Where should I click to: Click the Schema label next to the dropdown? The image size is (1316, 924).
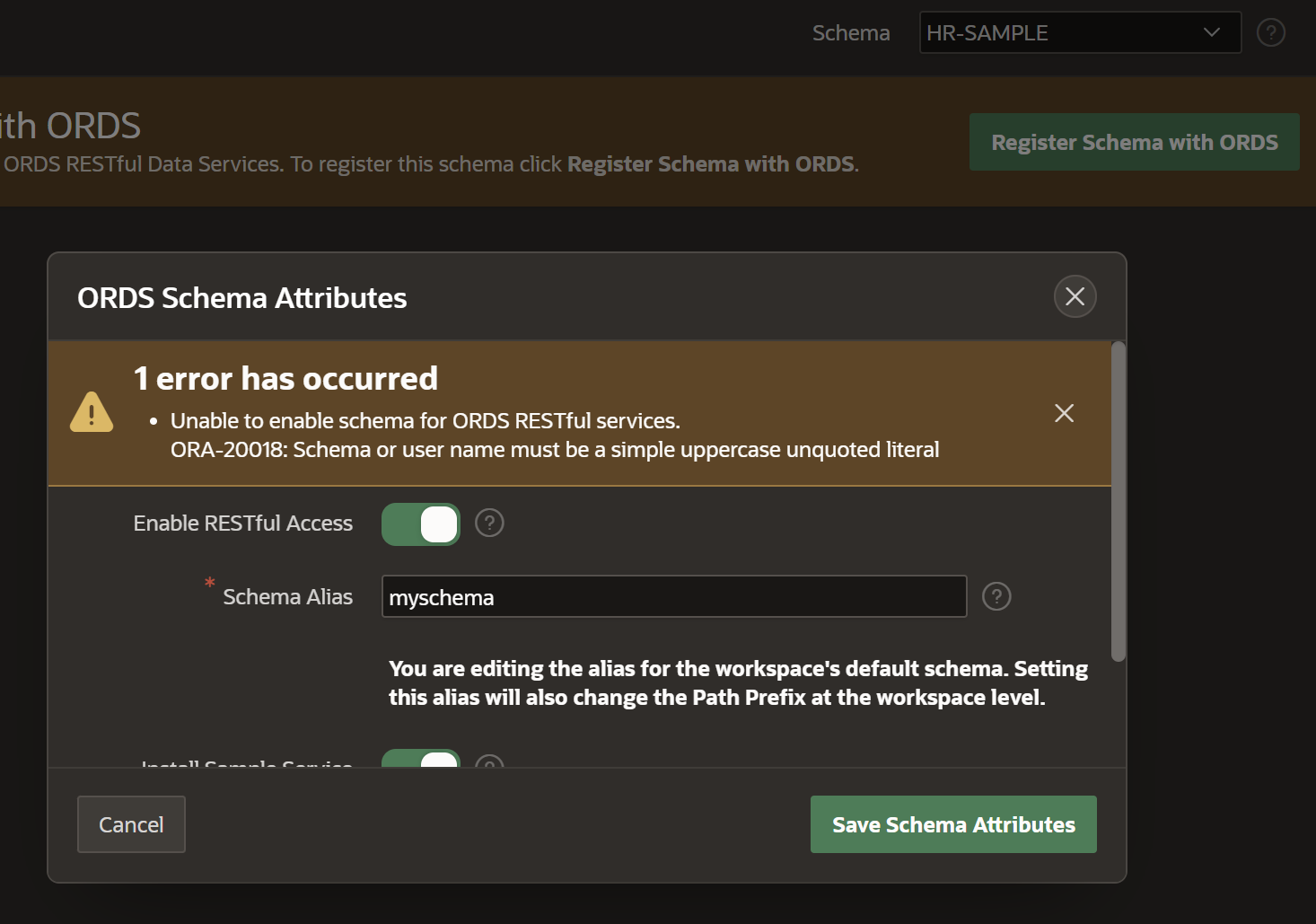pos(850,33)
